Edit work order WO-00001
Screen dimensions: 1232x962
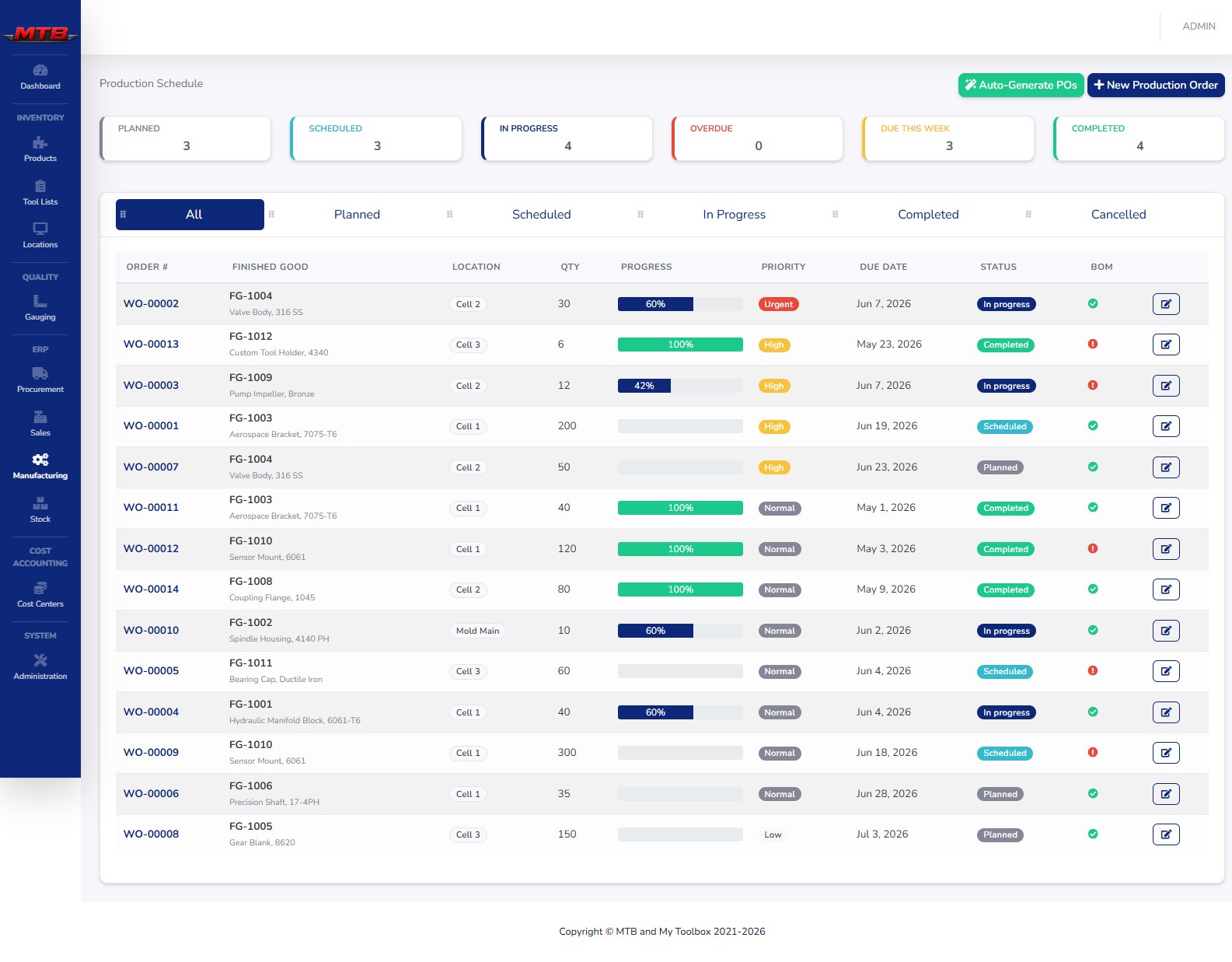[x=1166, y=426]
